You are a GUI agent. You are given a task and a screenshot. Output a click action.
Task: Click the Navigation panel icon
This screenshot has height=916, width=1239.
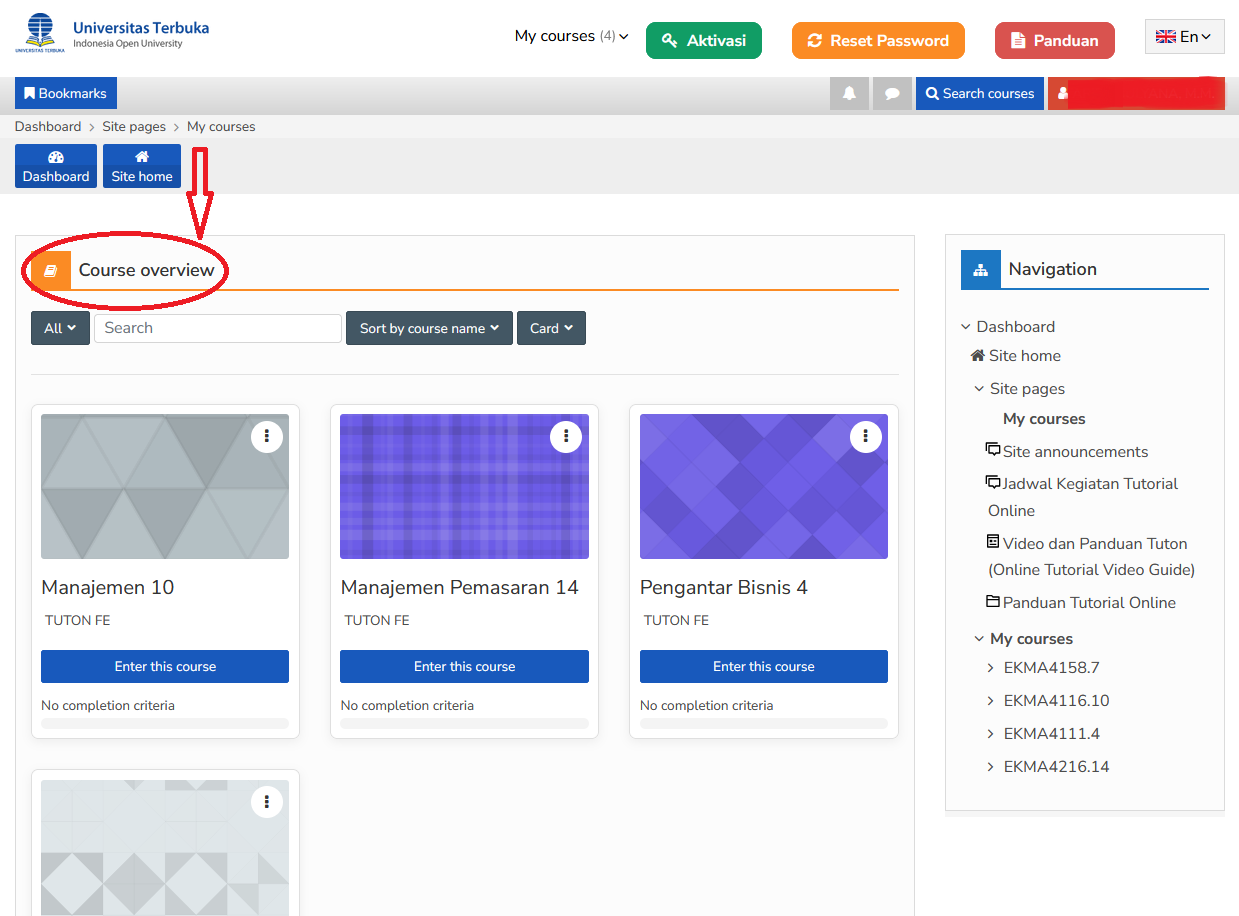tap(982, 268)
